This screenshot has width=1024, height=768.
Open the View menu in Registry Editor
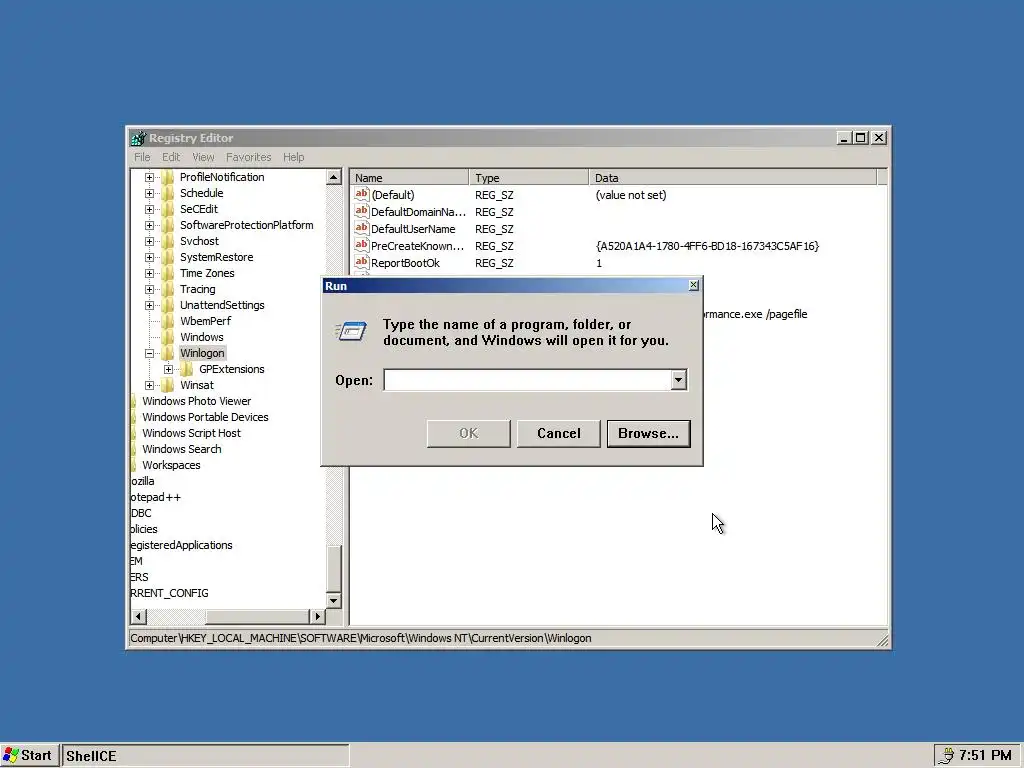pos(203,157)
